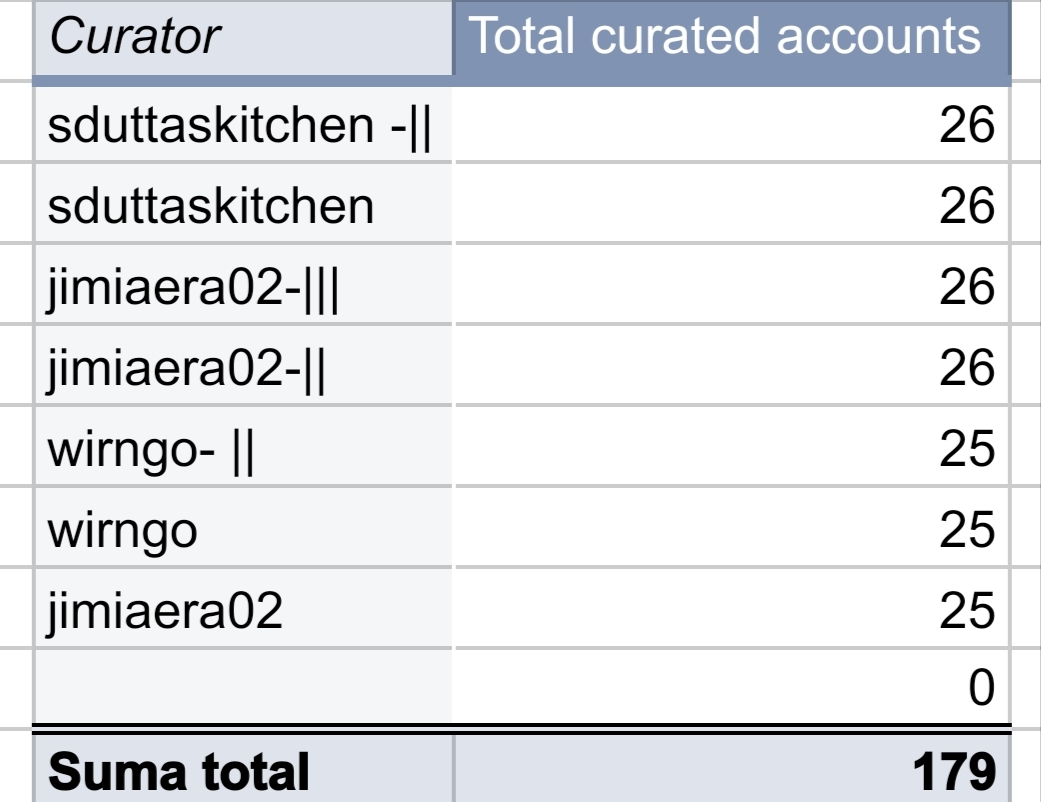Select the 25 value beside plain jimiaera02
The height and width of the screenshot is (802, 1041).
tap(732, 610)
